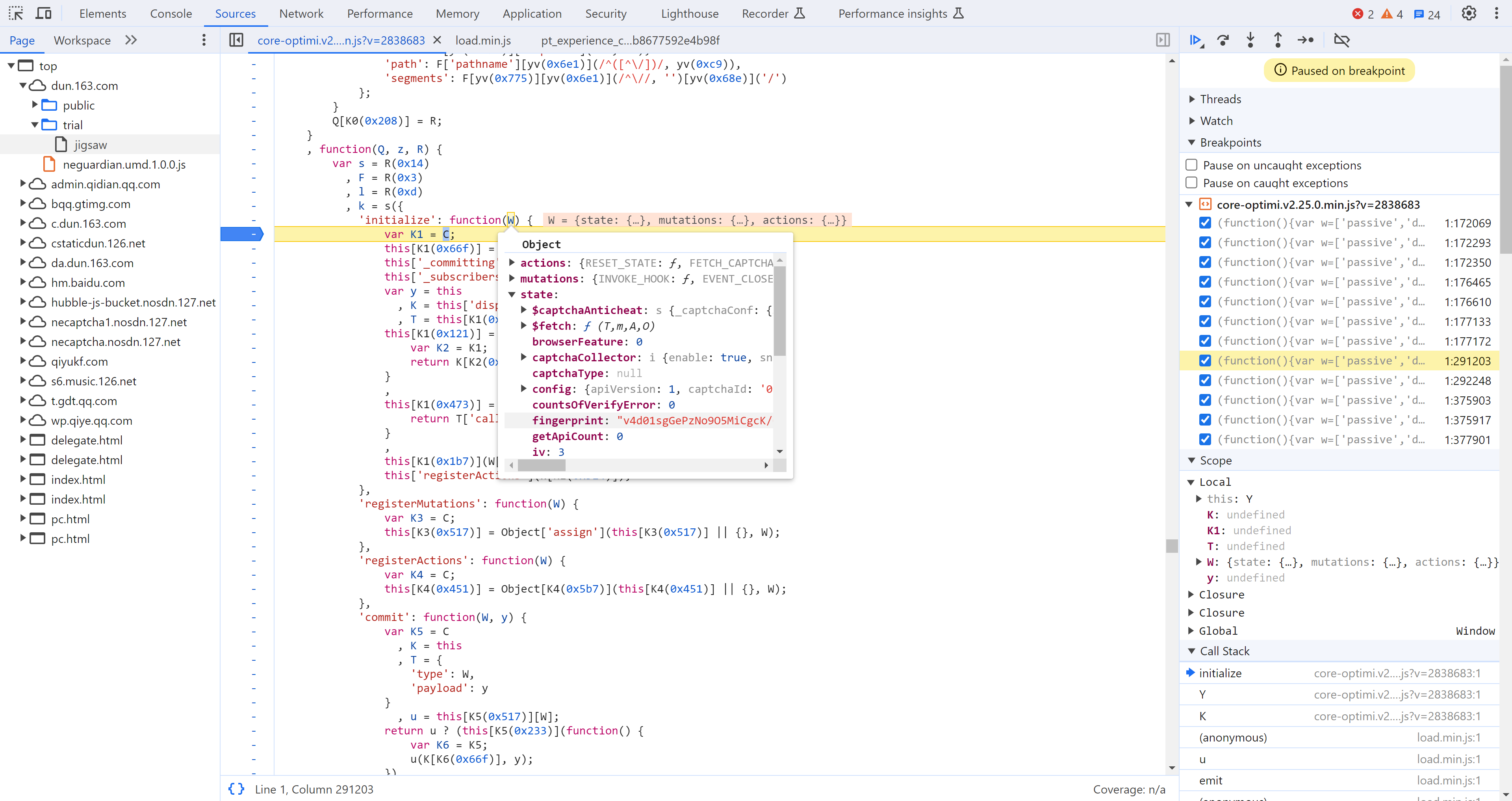Expand the W variable in Local scope
The width and height of the screenshot is (1512, 801).
pyautogui.click(x=1198, y=561)
